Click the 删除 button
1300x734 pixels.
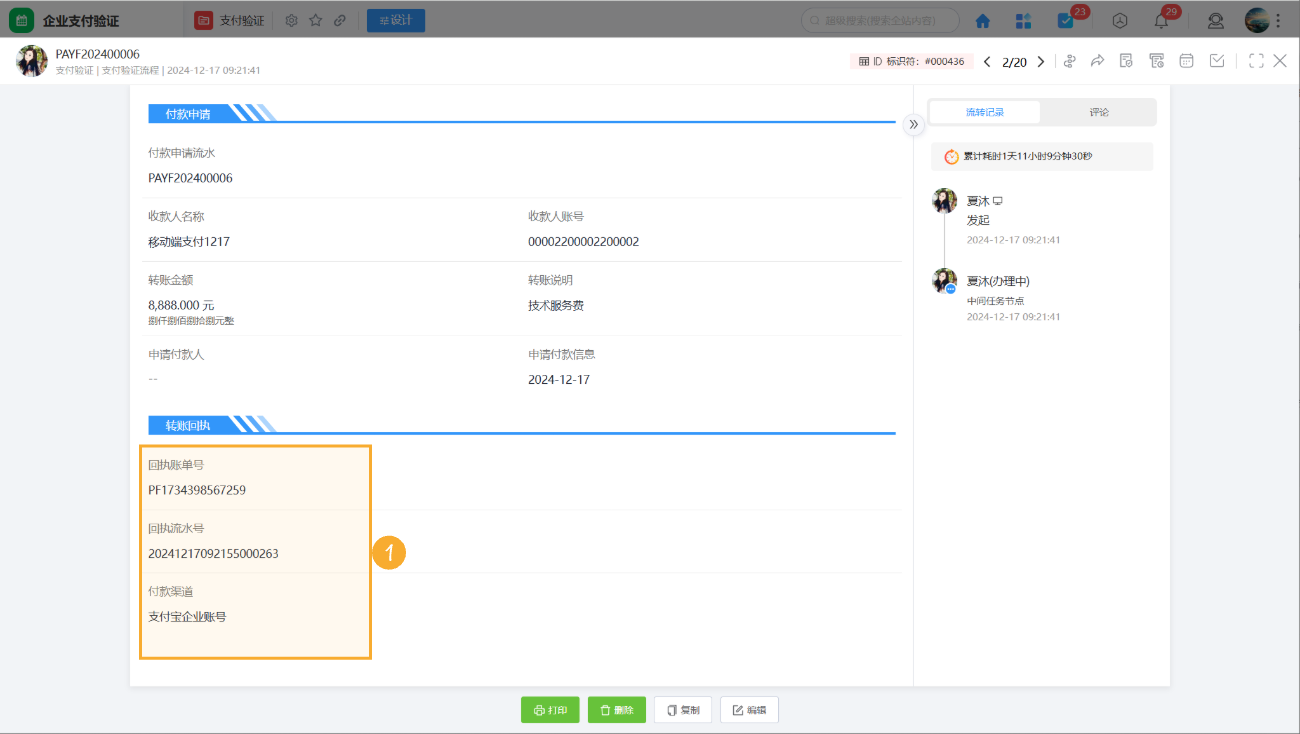(616, 710)
